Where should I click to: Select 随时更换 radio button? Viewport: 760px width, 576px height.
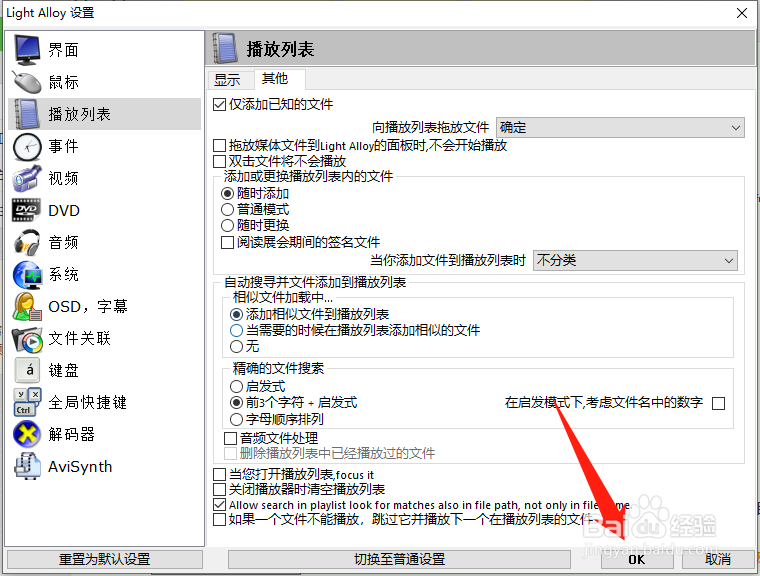click(x=227, y=225)
